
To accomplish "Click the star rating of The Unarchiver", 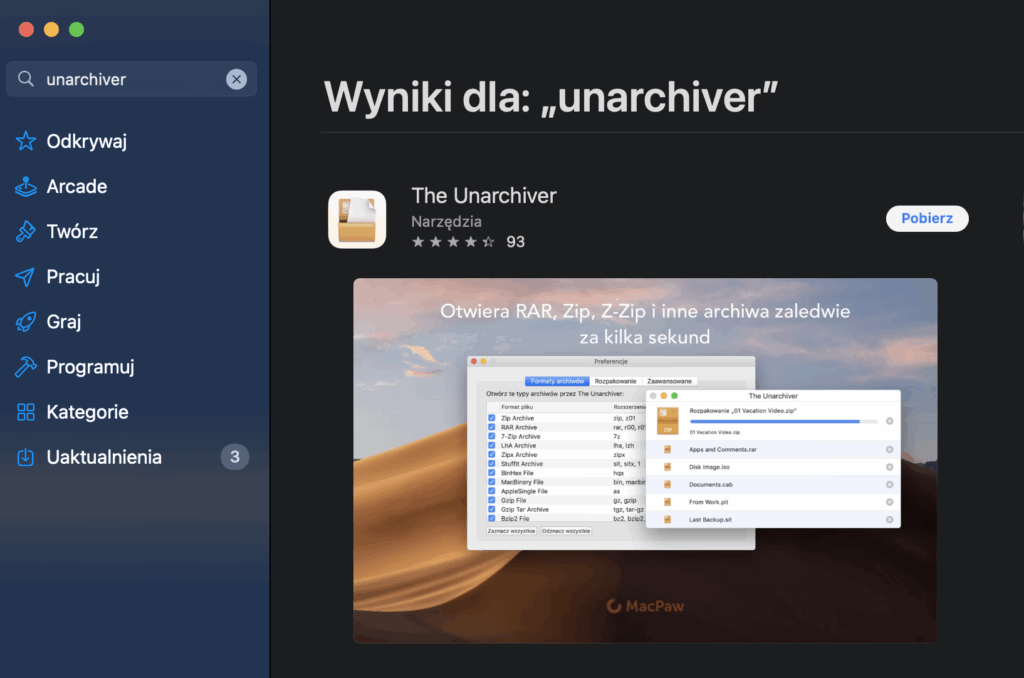I will click(x=453, y=242).
